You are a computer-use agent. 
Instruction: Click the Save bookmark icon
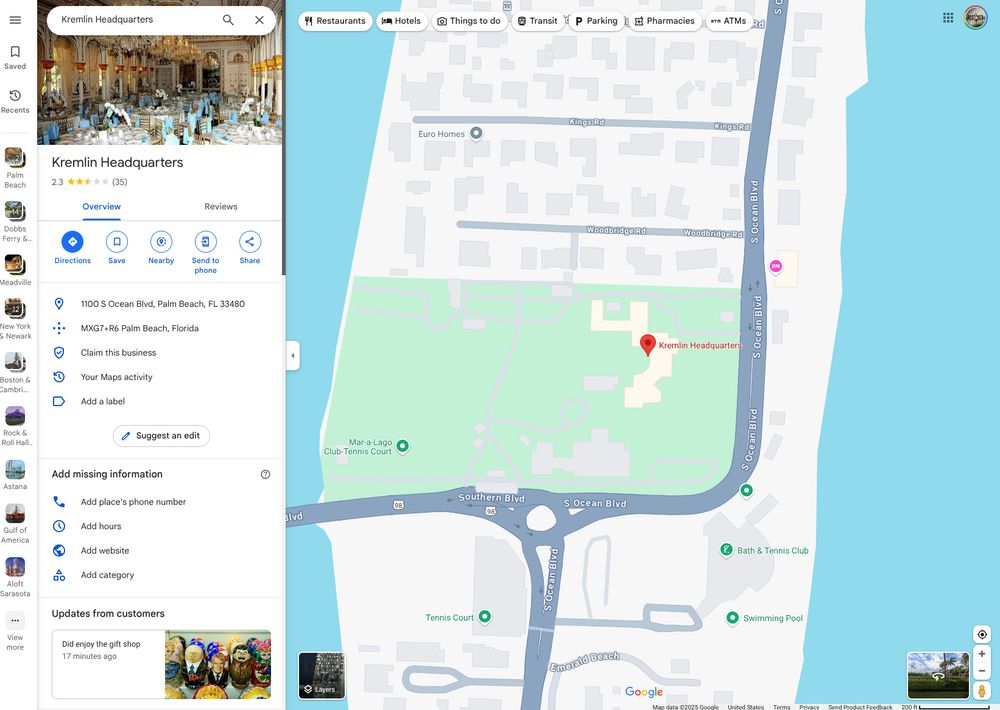[117, 242]
